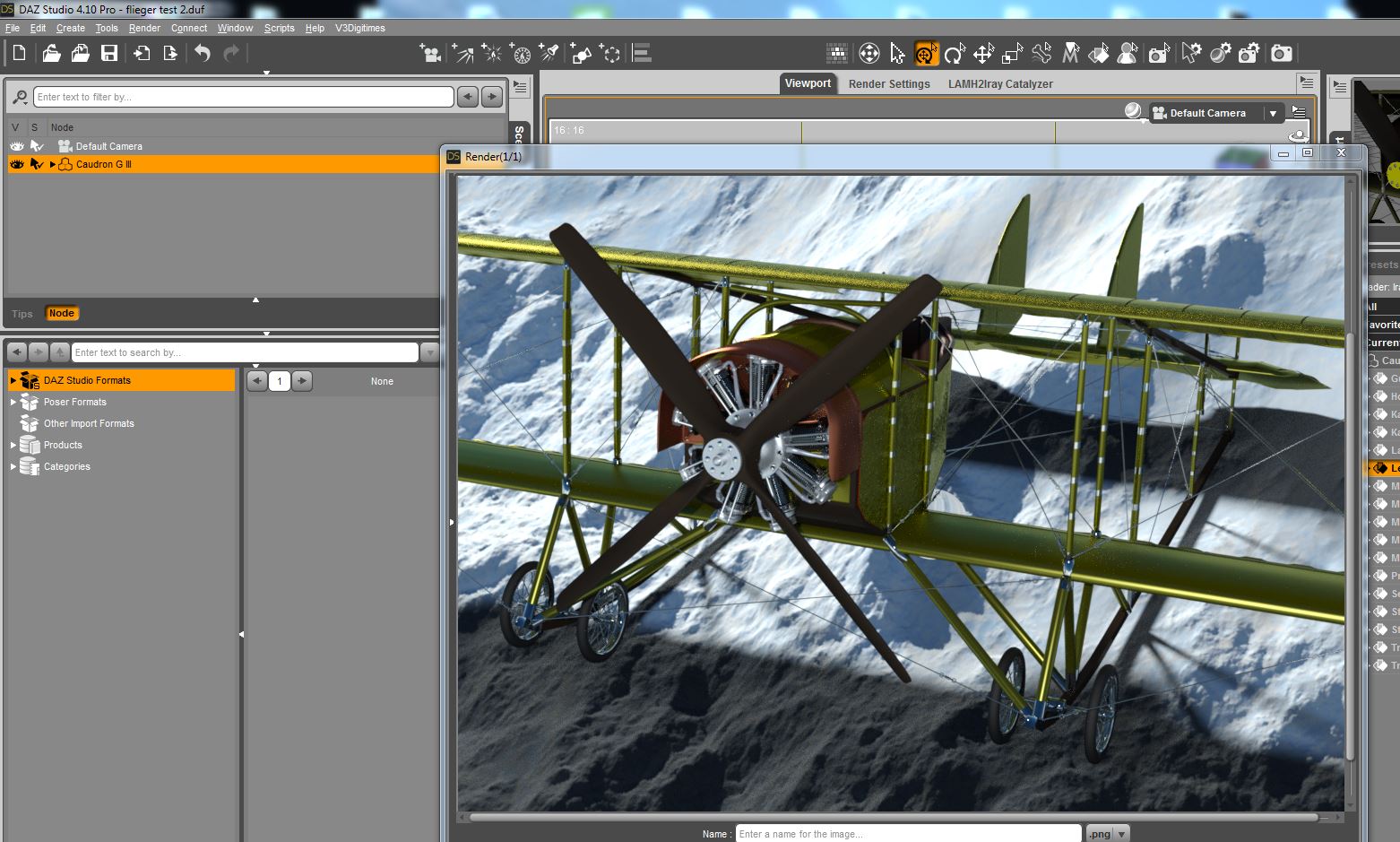Click the Redo arrow icon
1400x842 pixels.
pos(231,54)
